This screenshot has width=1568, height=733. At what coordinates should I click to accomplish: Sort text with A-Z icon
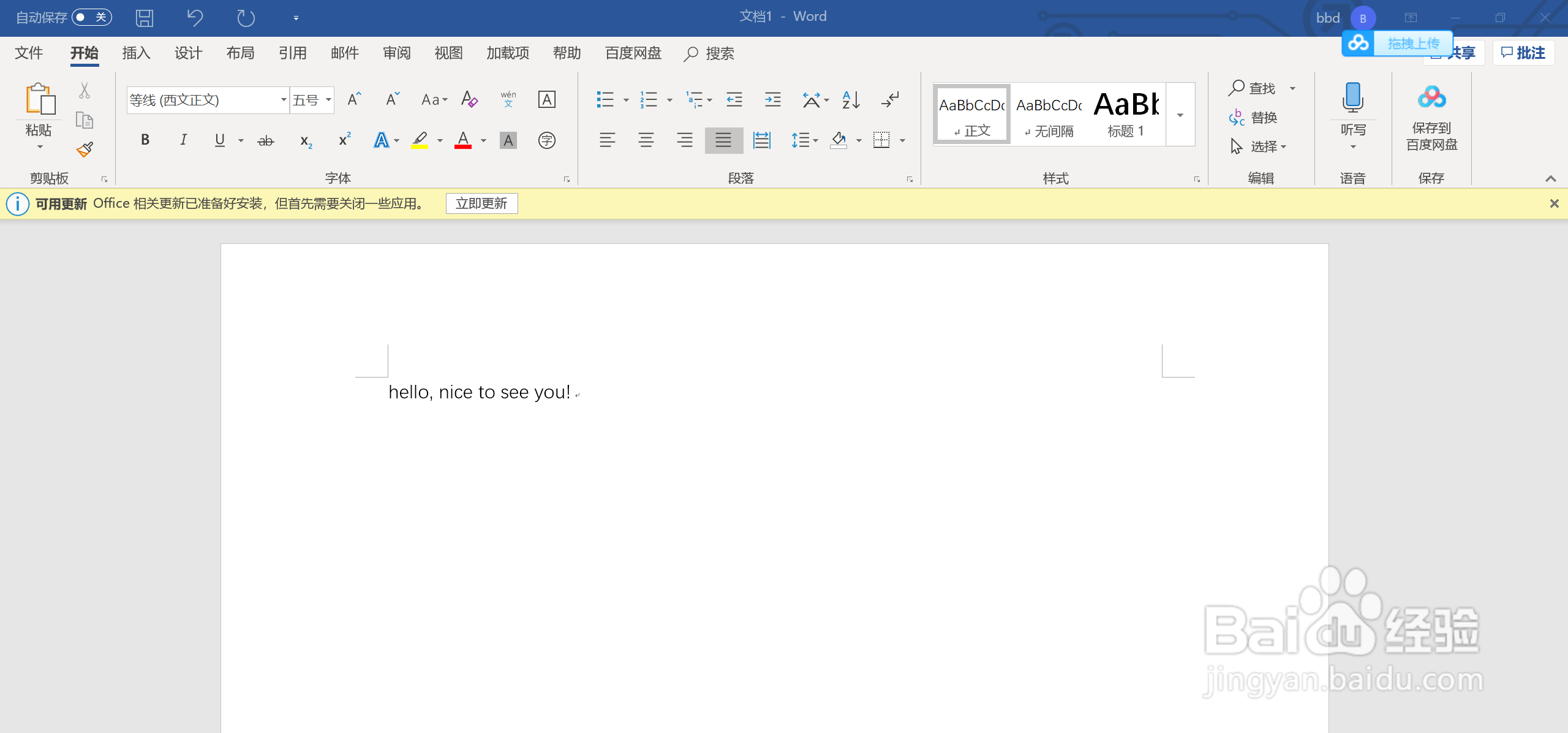(x=851, y=99)
